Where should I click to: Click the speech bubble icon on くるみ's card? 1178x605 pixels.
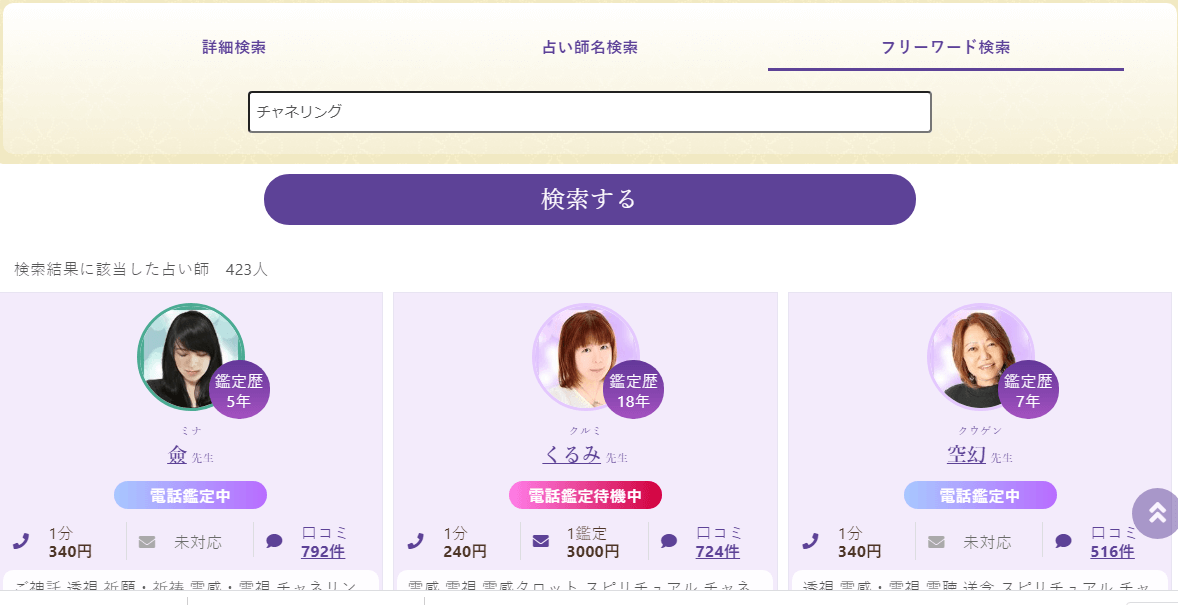pos(669,542)
